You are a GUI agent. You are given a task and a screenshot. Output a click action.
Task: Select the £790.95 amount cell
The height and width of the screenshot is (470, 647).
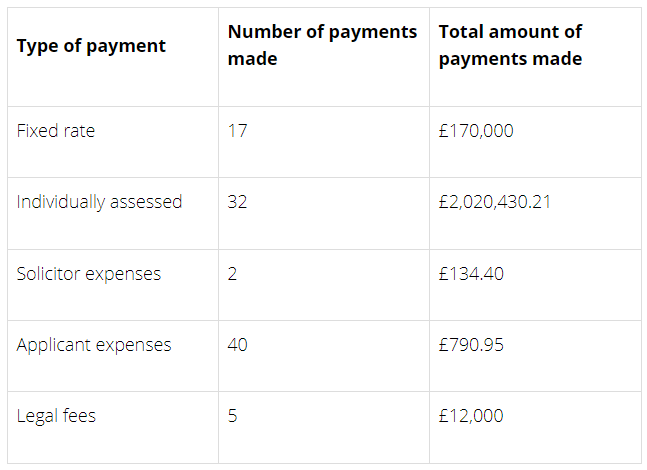point(471,345)
